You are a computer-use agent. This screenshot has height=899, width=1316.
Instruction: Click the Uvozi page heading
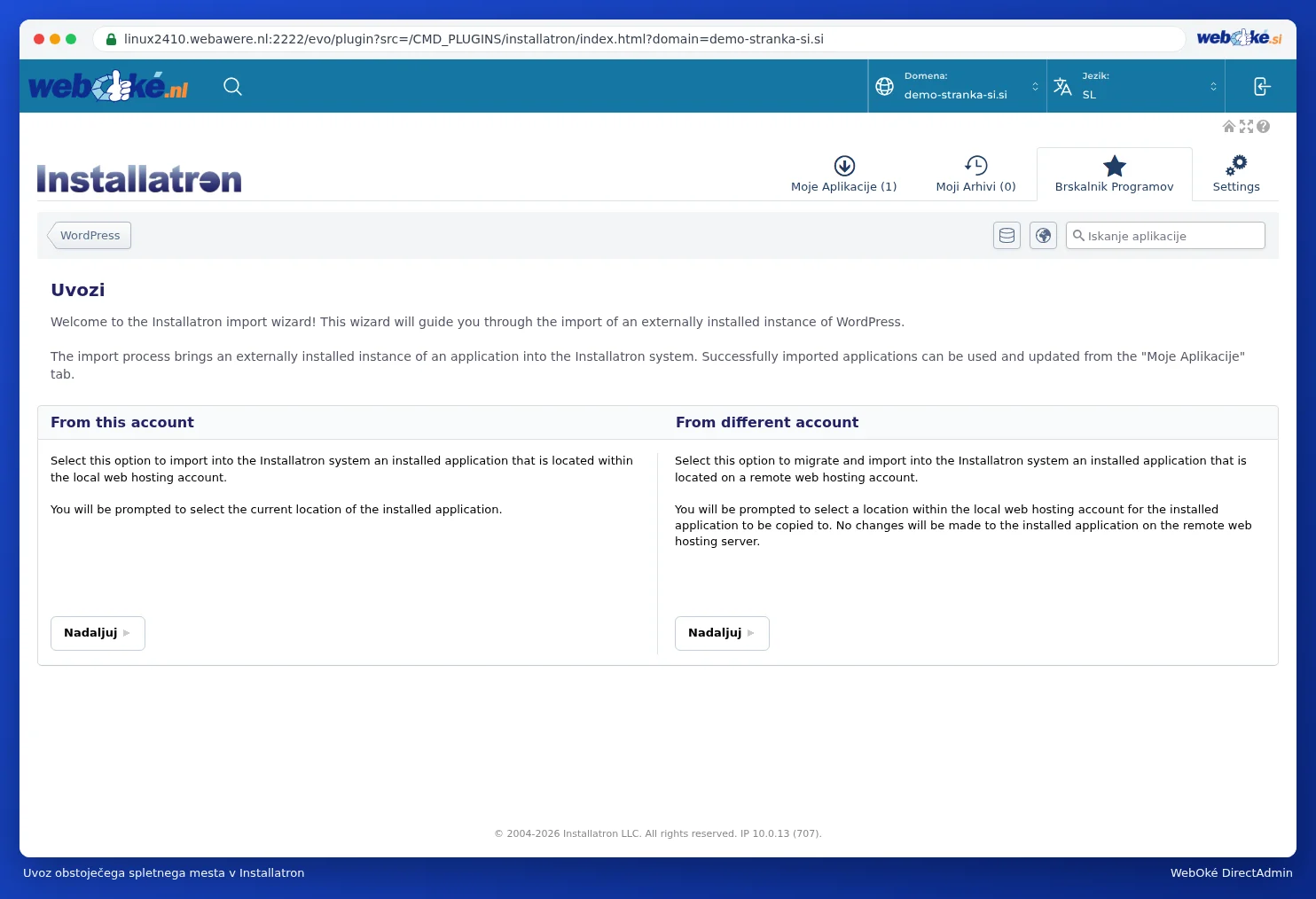click(x=78, y=290)
